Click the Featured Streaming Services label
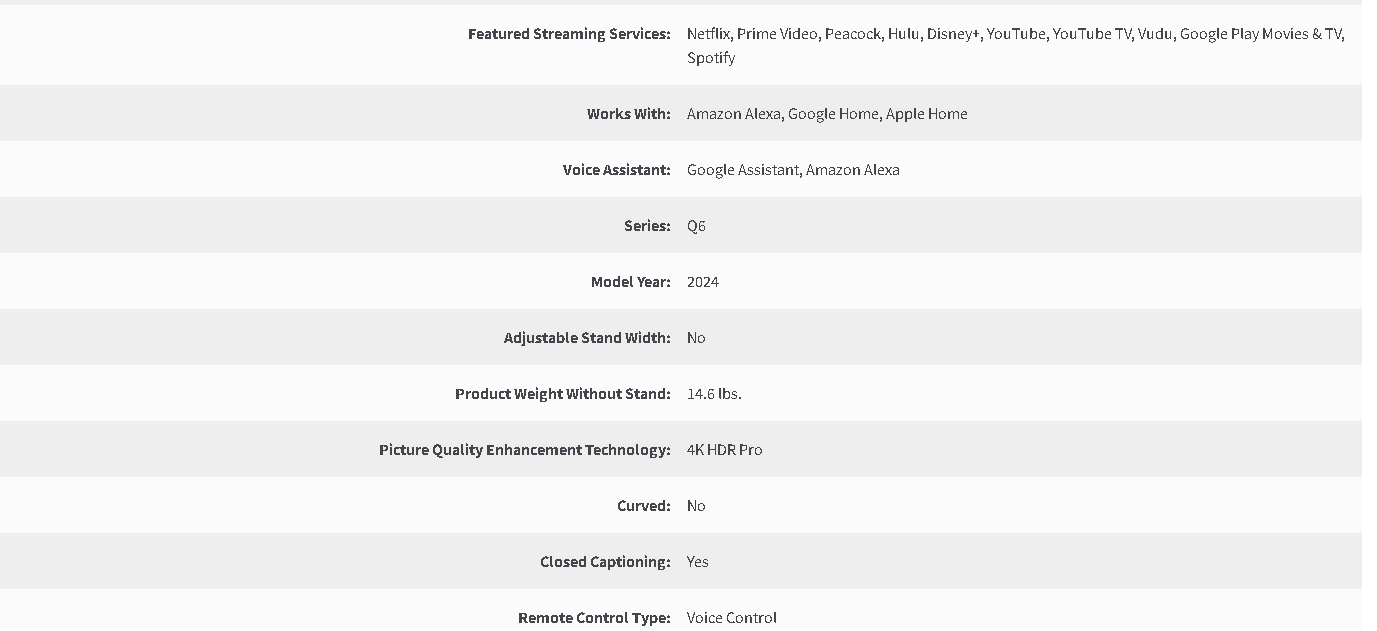Image resolution: width=1377 pixels, height=631 pixels. coord(569,34)
